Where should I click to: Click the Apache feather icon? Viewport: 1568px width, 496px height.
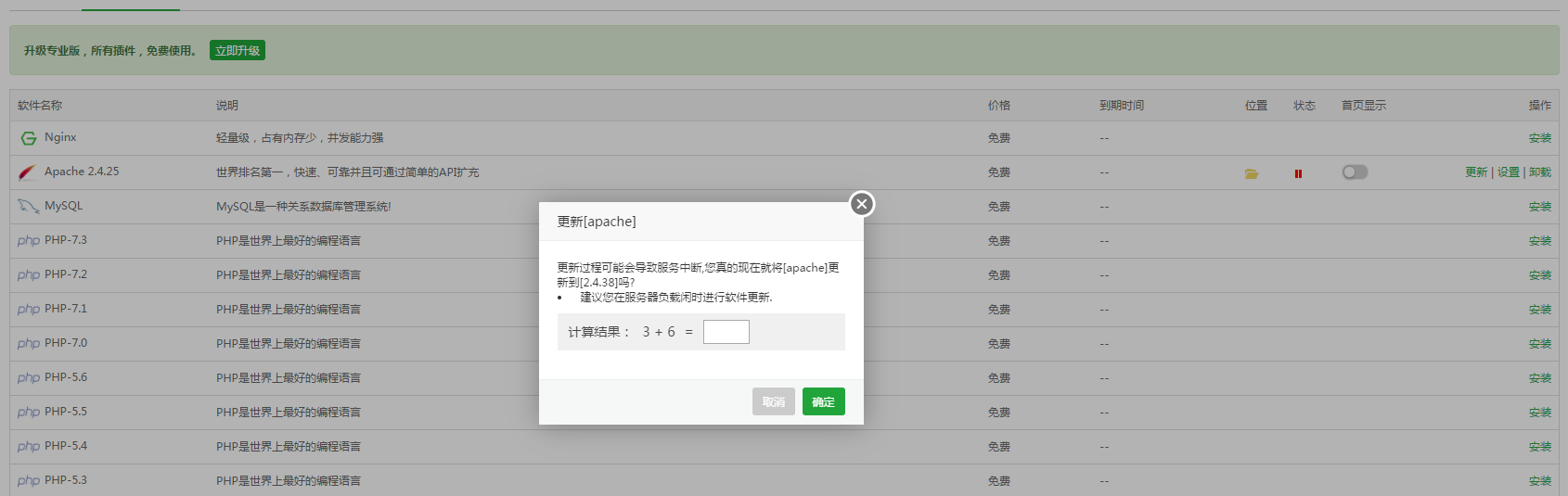[x=28, y=172]
